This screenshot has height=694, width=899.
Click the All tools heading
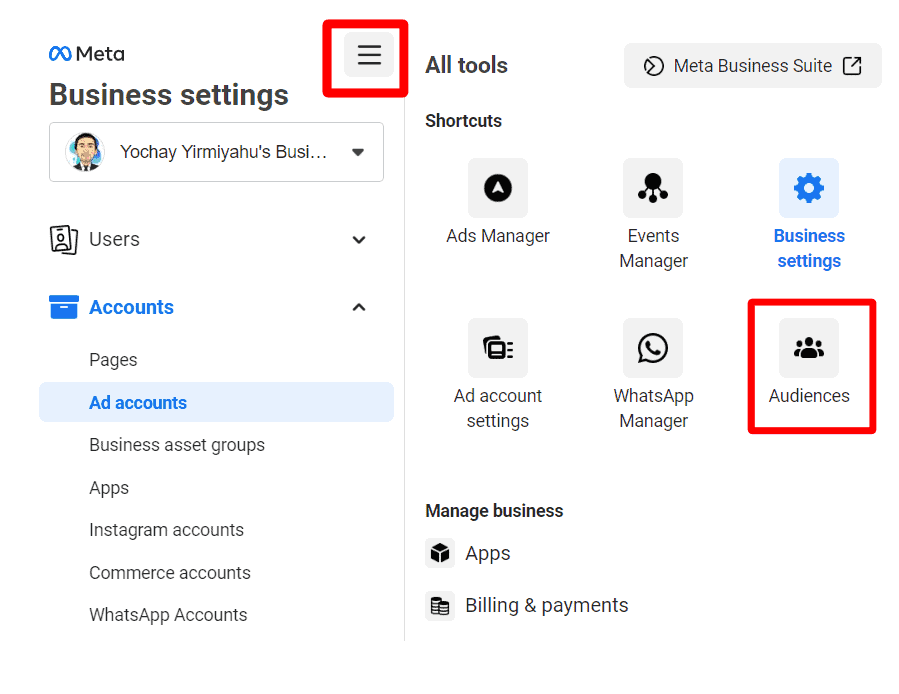coord(466,65)
